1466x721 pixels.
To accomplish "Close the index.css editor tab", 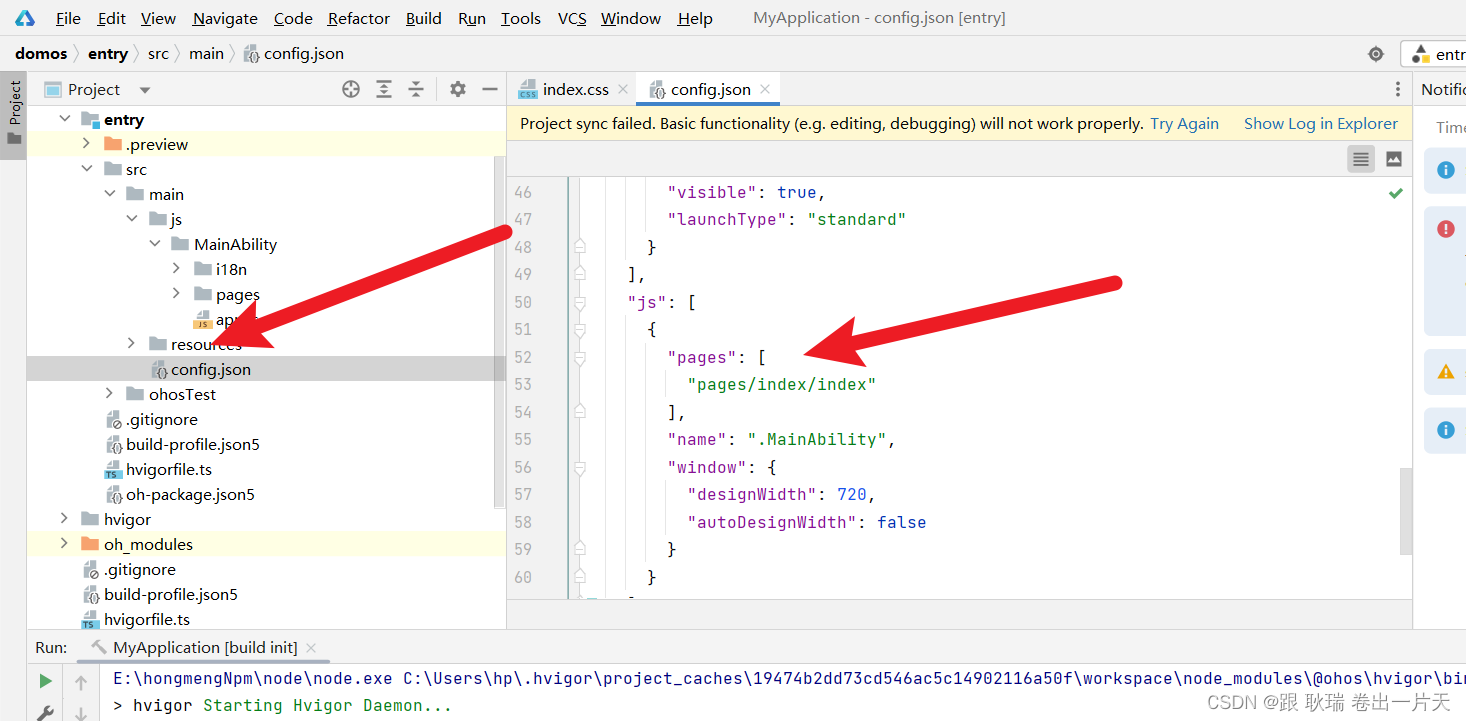I will click(622, 89).
